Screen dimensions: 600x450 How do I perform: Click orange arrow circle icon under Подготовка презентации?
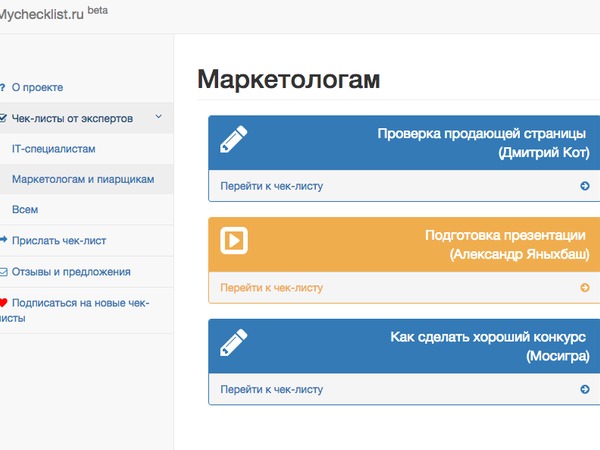pos(585,288)
